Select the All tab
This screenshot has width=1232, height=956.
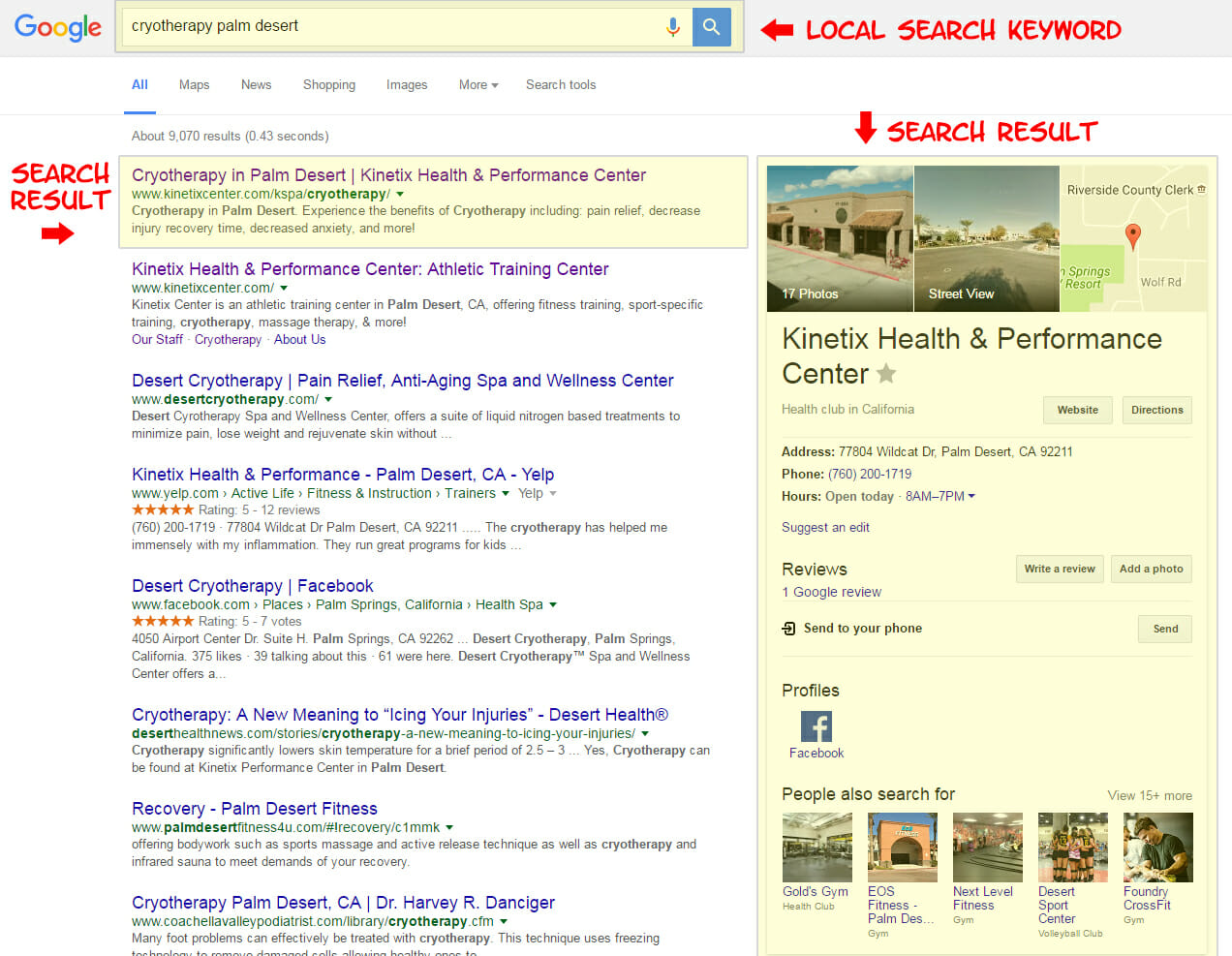point(139,85)
